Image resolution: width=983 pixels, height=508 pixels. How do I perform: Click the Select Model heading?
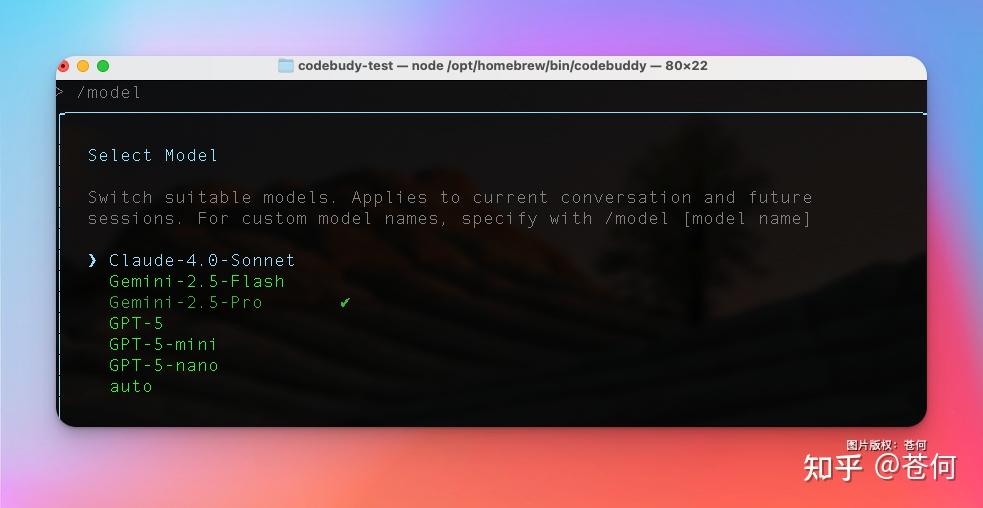point(152,155)
